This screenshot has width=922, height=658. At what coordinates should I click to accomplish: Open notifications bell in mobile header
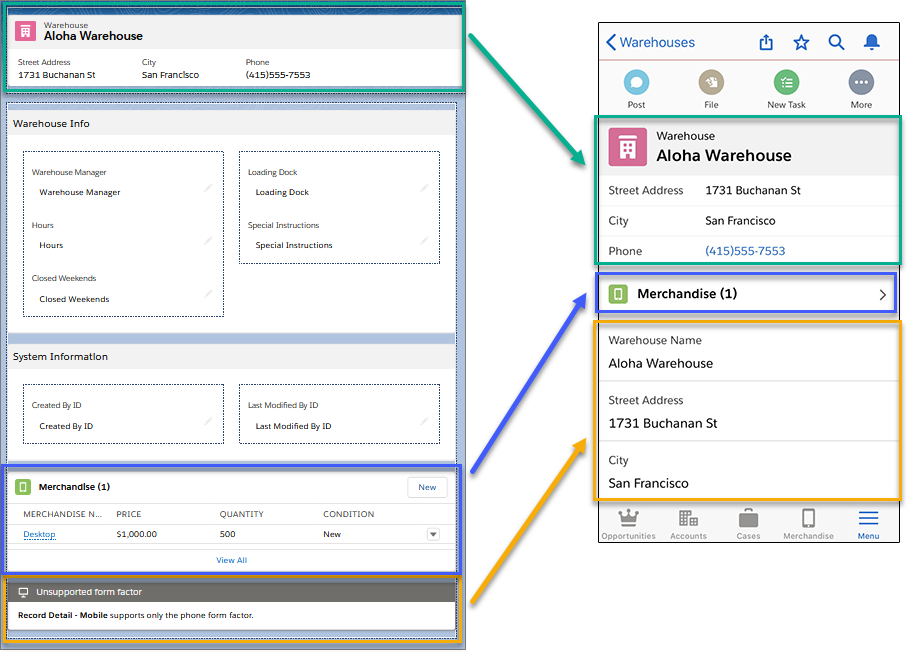pos(872,42)
